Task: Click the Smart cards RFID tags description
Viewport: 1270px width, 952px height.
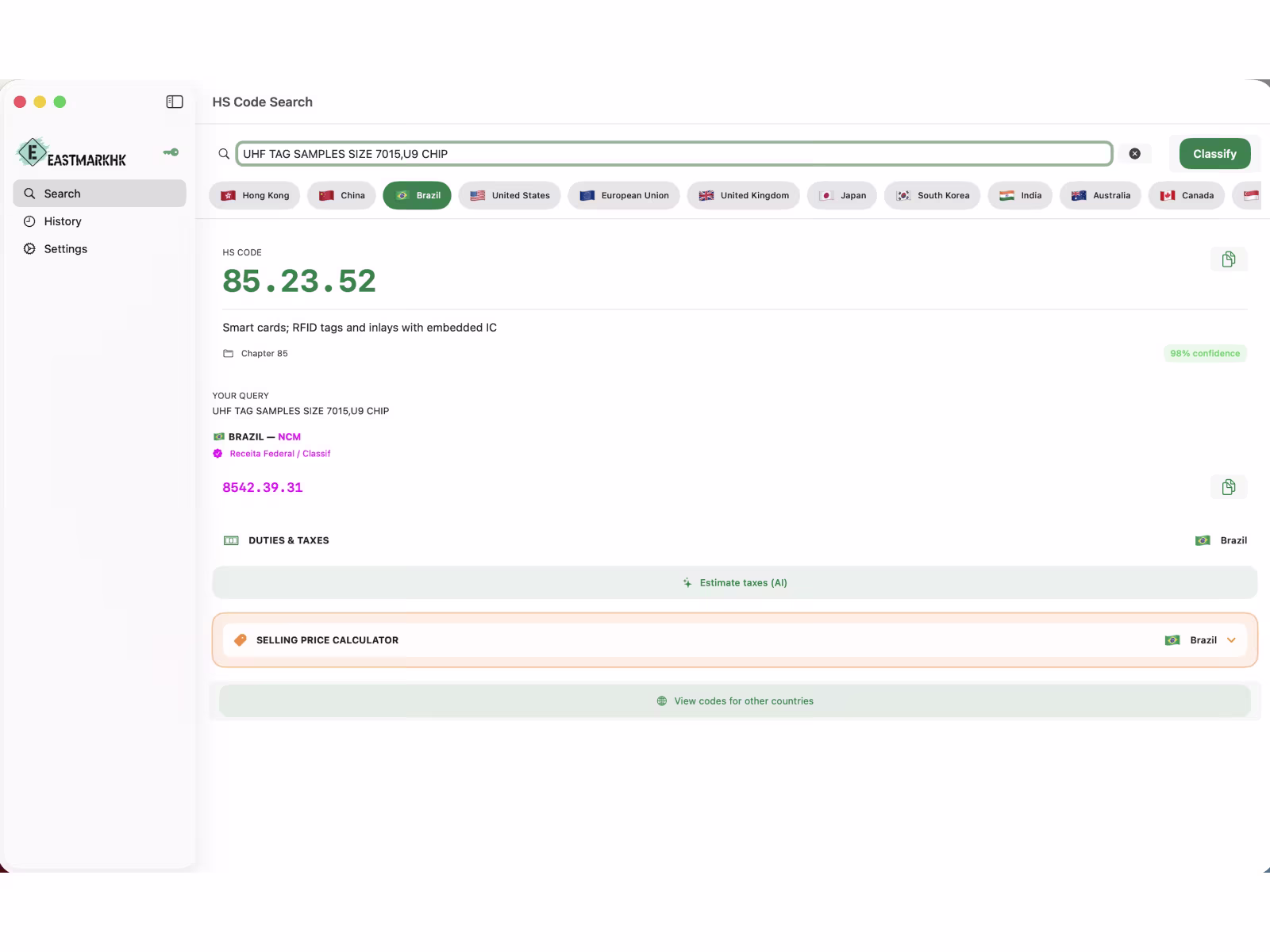Action: pos(360,328)
